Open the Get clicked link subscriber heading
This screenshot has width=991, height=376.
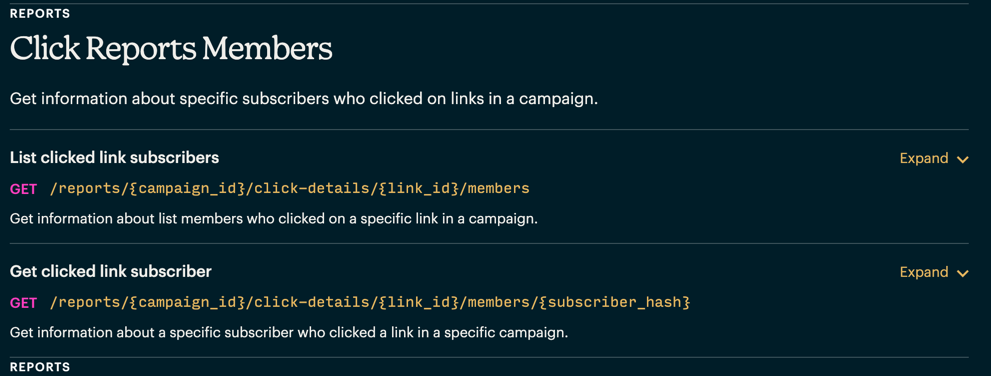pos(111,271)
